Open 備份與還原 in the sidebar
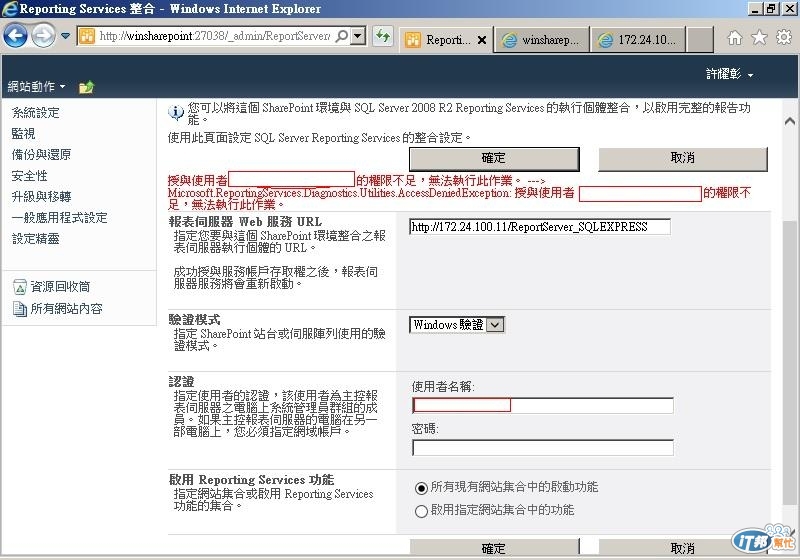The image size is (800, 560). point(41,155)
